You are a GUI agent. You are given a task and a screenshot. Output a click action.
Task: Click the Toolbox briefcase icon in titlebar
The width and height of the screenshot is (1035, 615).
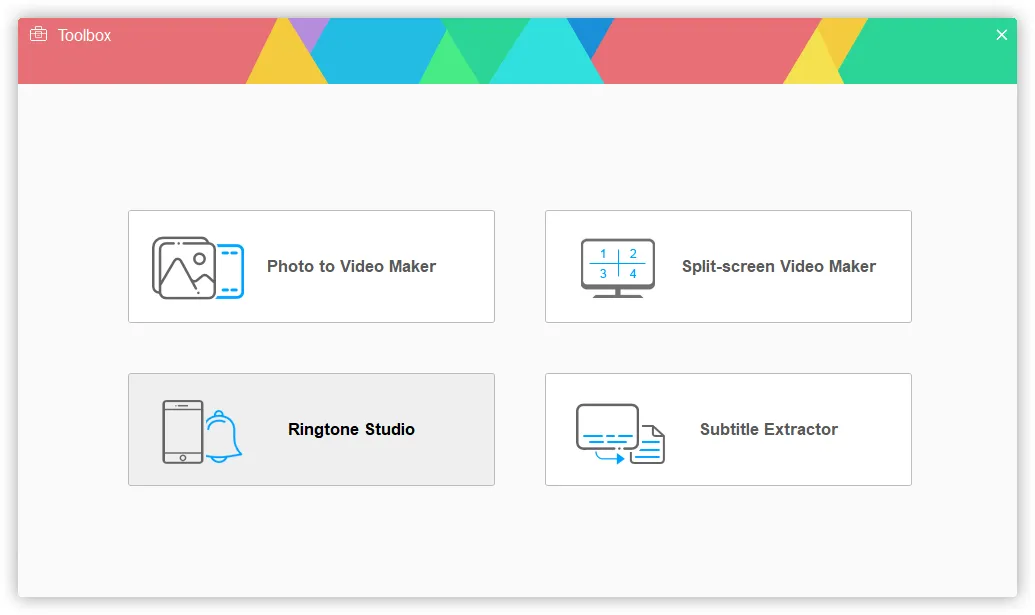38,33
